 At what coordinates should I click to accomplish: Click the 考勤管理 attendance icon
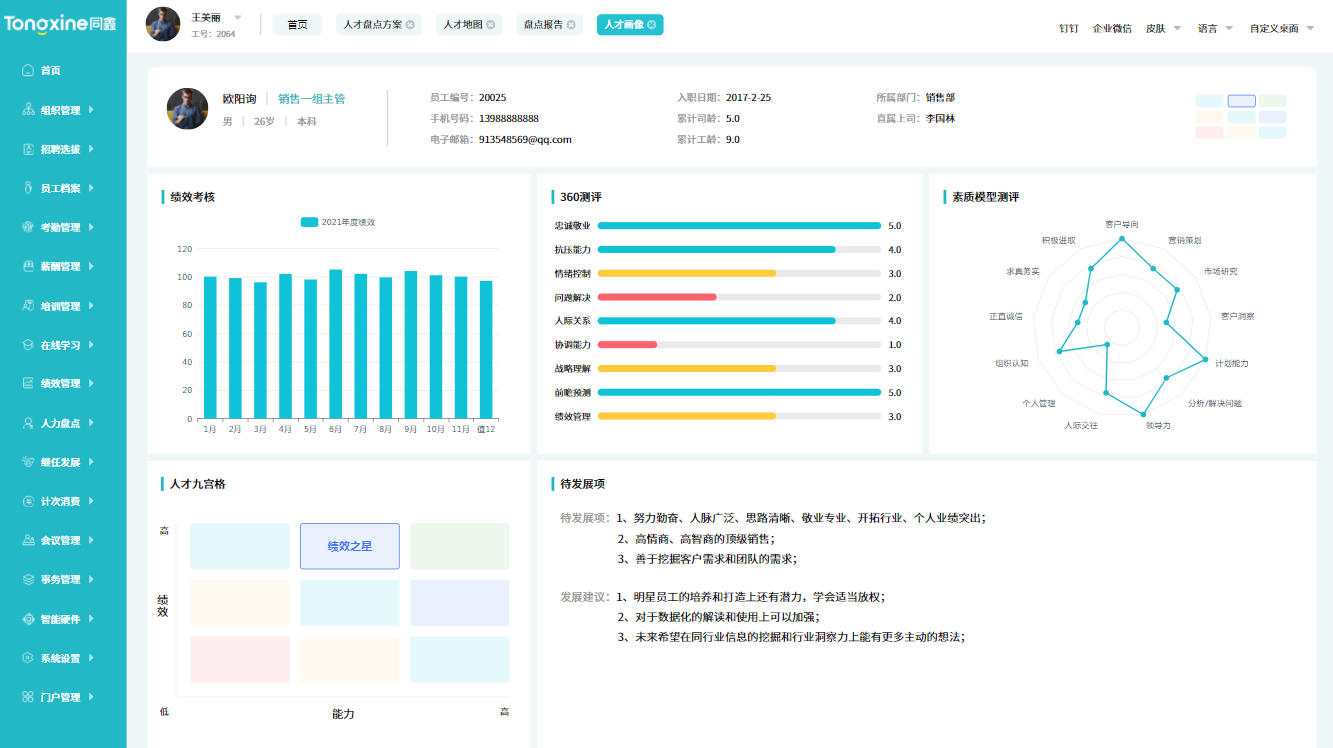[25, 226]
